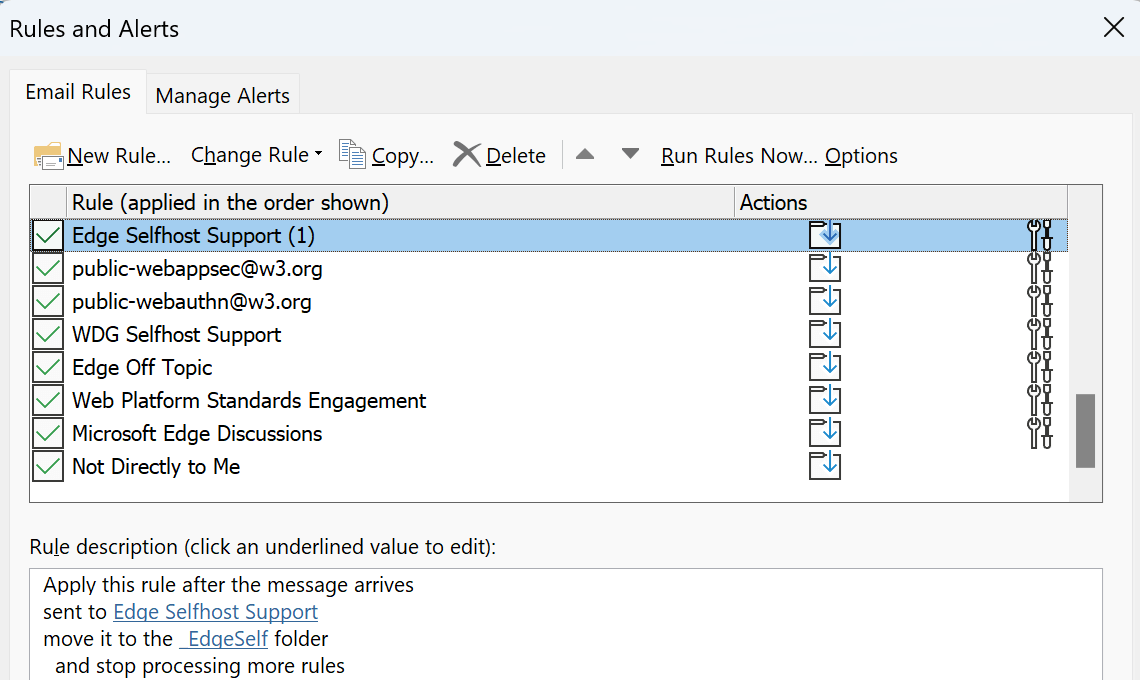Open the _EdgeSelf folder link

pos(224,639)
